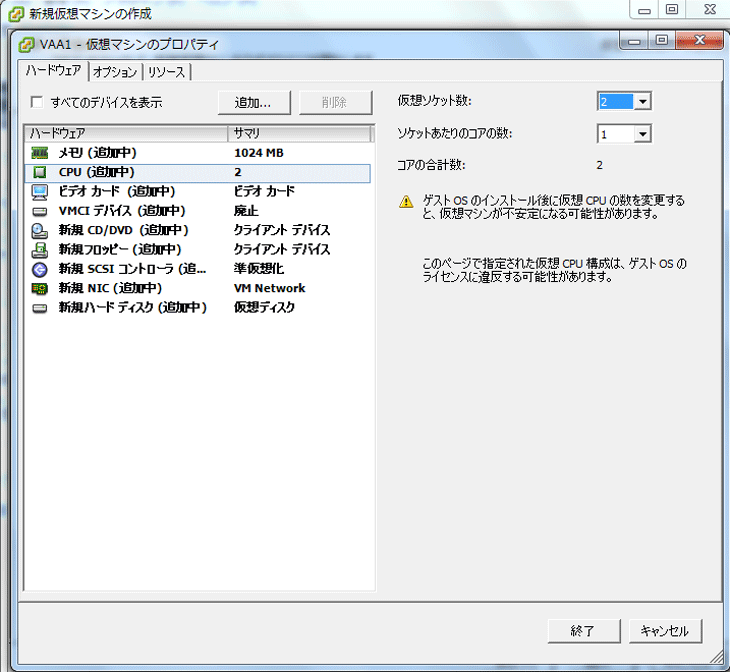Image resolution: width=730 pixels, height=672 pixels.
Task: Click the 準仮想化 summary value
Action: (x=259, y=269)
